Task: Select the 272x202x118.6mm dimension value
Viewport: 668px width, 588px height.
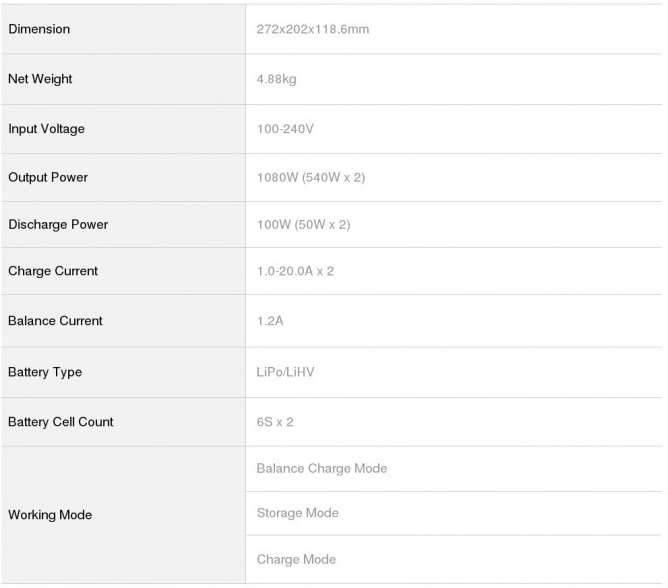Action: point(313,29)
